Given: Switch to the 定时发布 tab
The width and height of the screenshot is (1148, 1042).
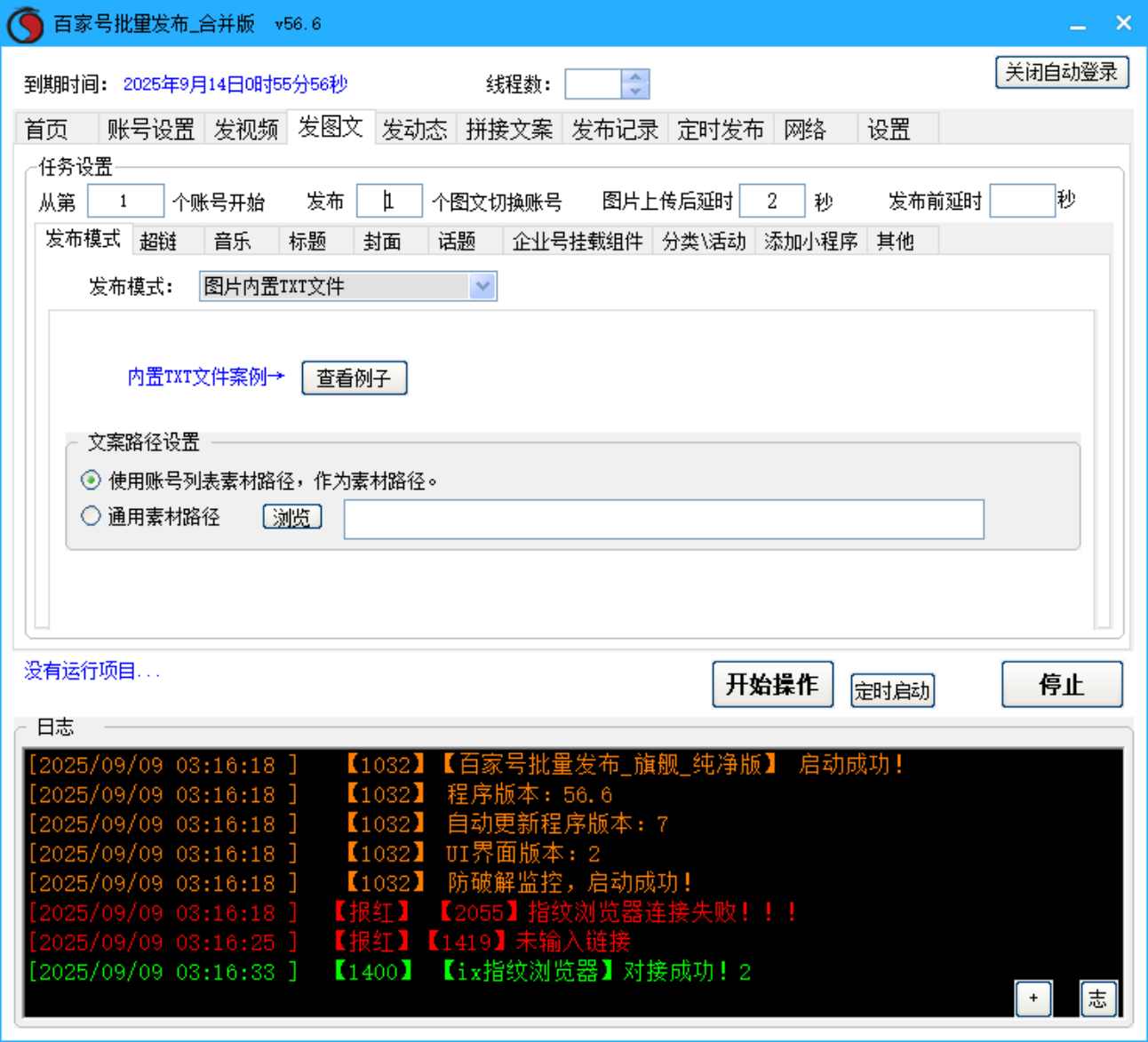Looking at the screenshot, I should pos(721,129).
